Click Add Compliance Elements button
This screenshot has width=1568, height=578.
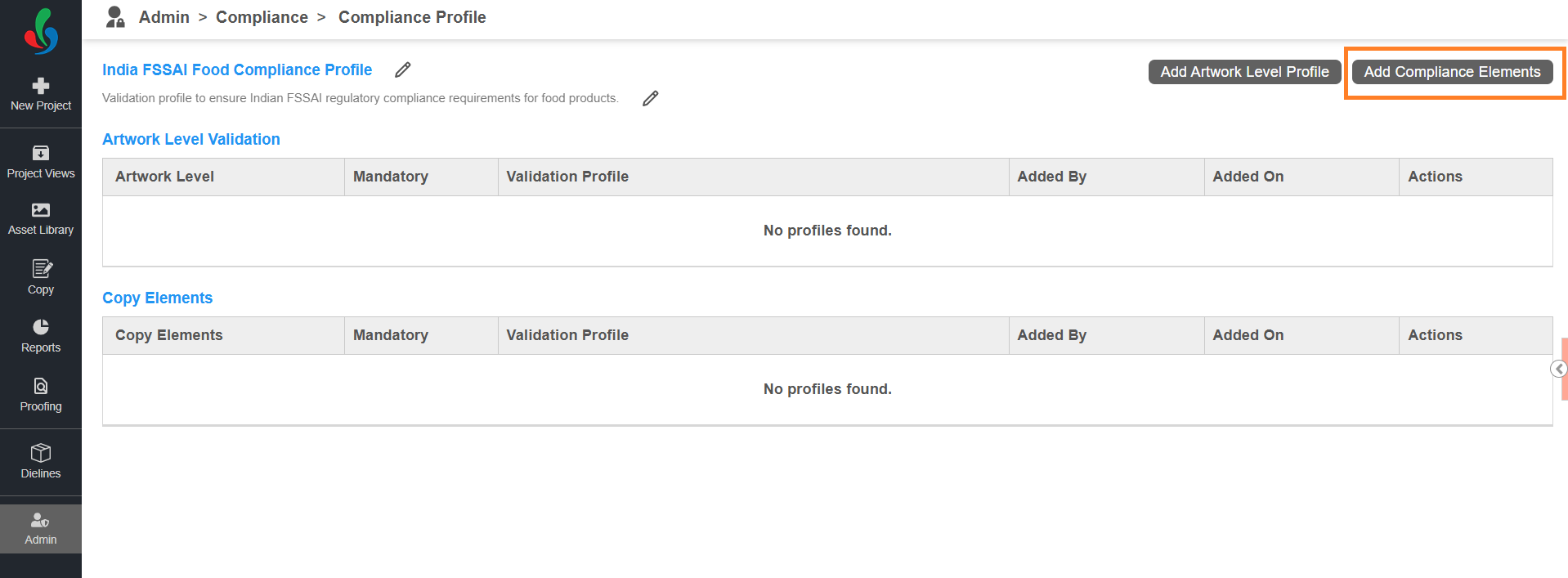click(1451, 72)
